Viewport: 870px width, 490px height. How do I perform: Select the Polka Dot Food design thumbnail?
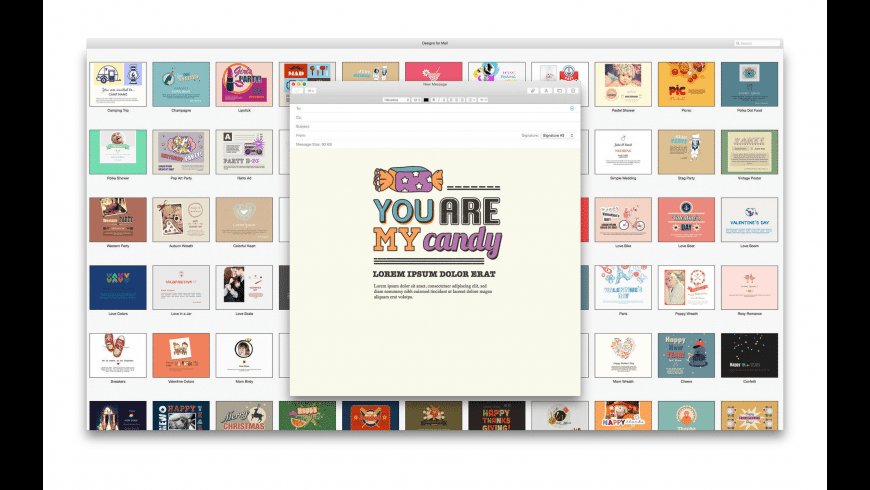(x=750, y=84)
